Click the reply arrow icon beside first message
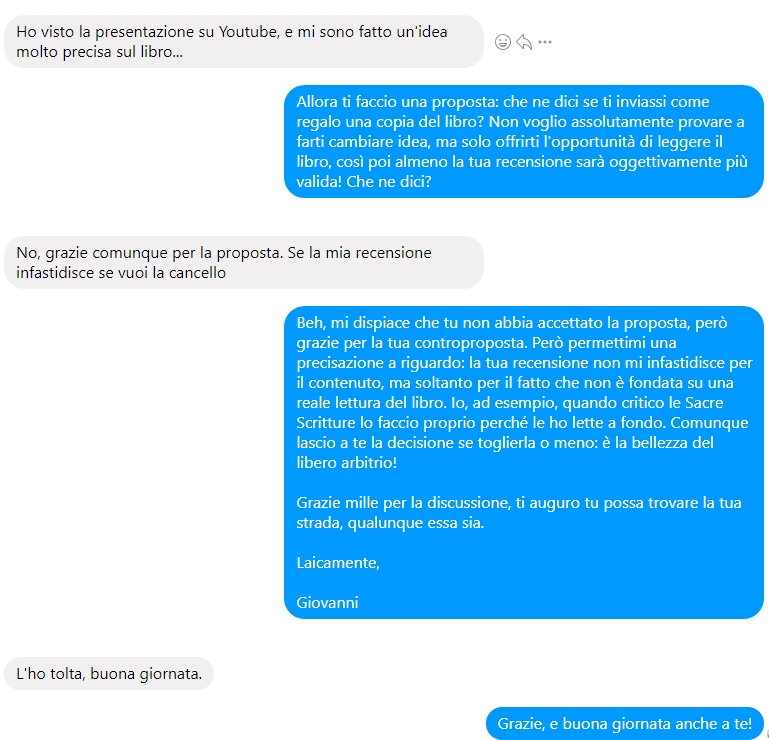769x740 pixels. (x=524, y=42)
